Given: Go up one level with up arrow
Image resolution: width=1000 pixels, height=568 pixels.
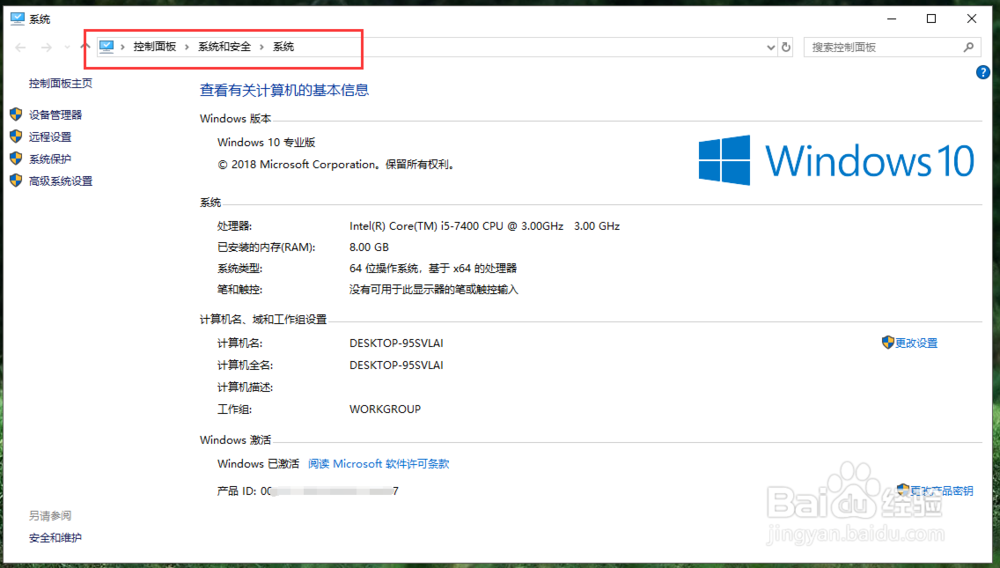Looking at the screenshot, I should point(85,47).
